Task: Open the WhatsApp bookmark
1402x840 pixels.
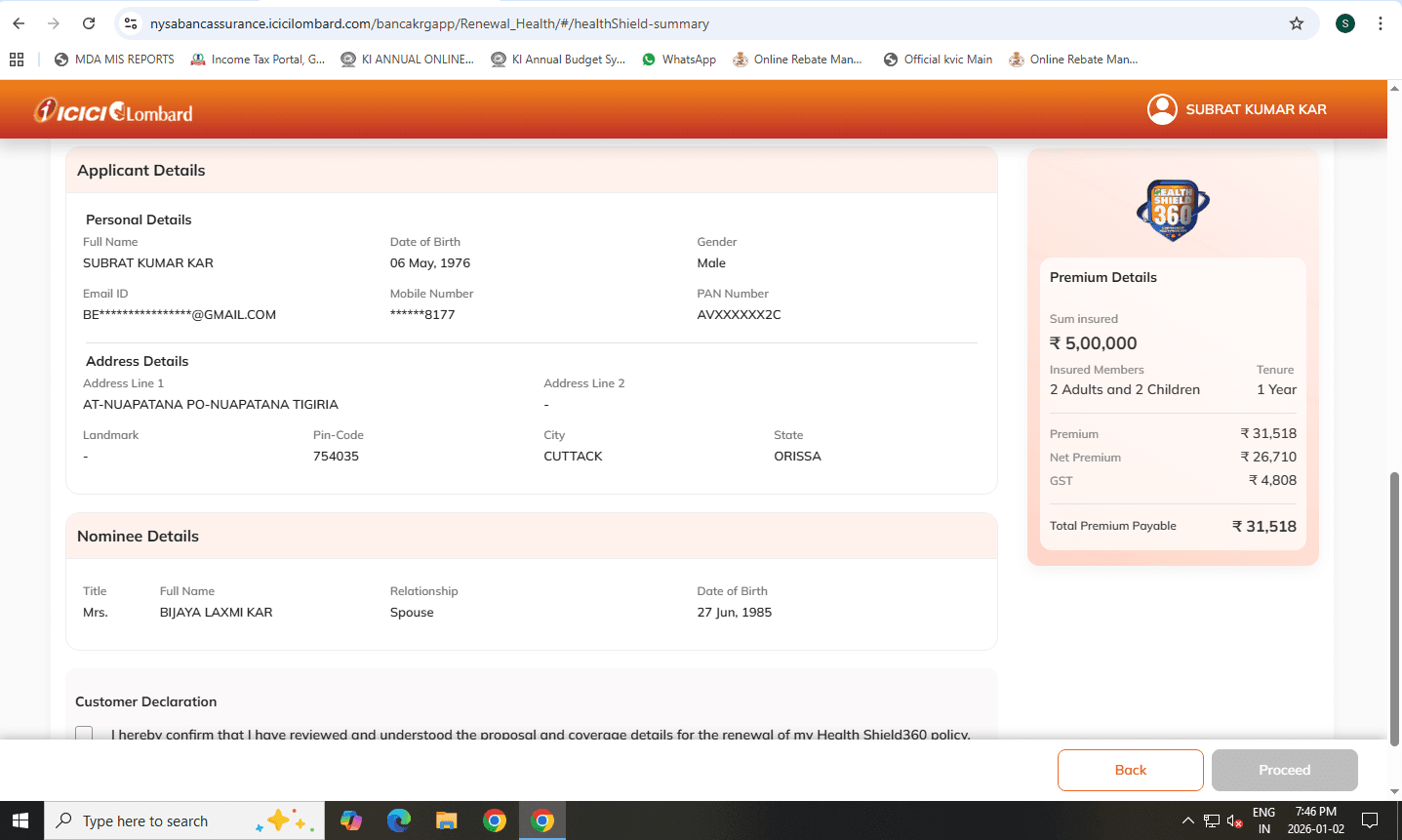Action: pyautogui.click(x=679, y=60)
